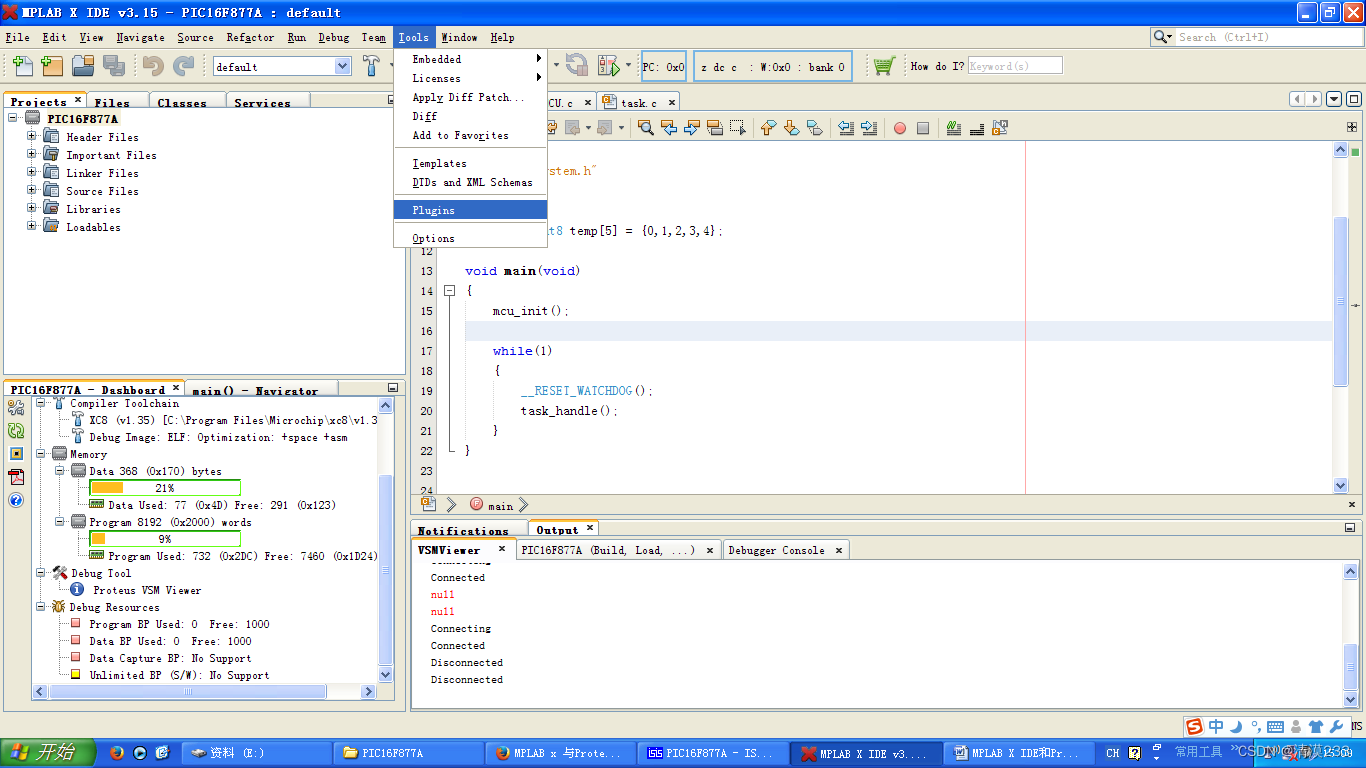Open the Embedded submenu in Tools menu

click(471, 59)
